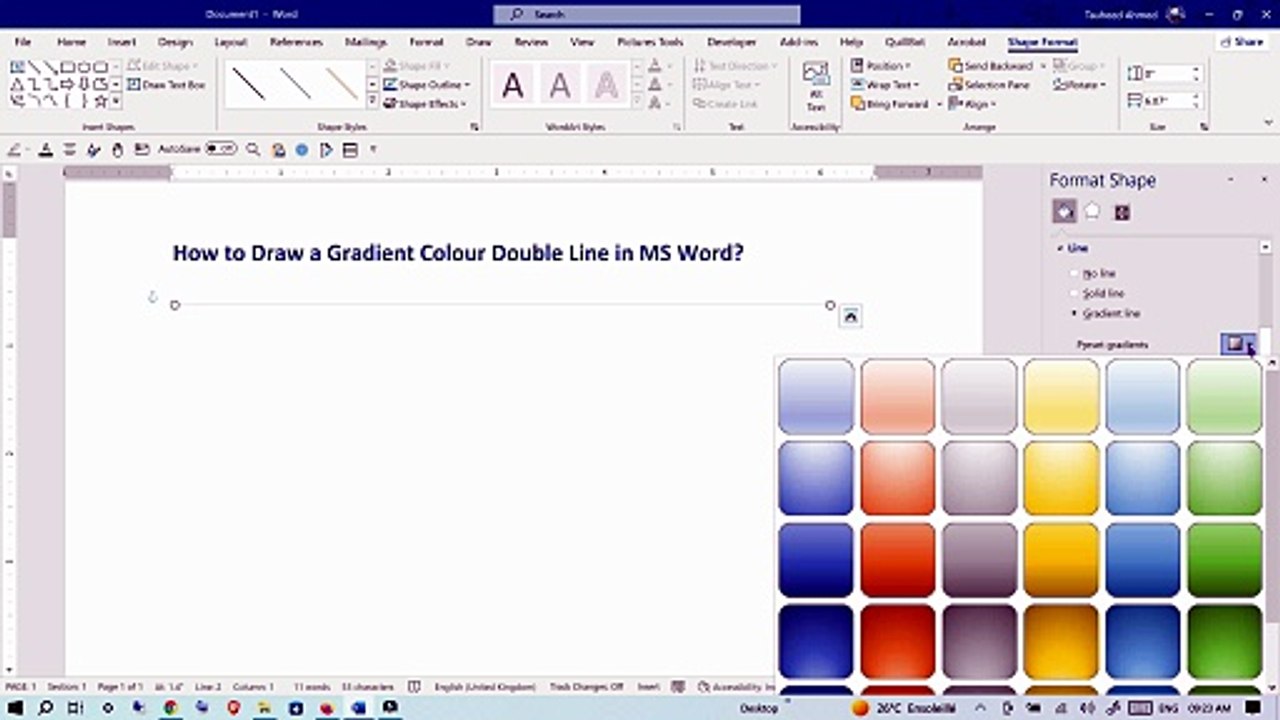
Task: Apply the tan-coloured line shape style
Action: coord(342,84)
